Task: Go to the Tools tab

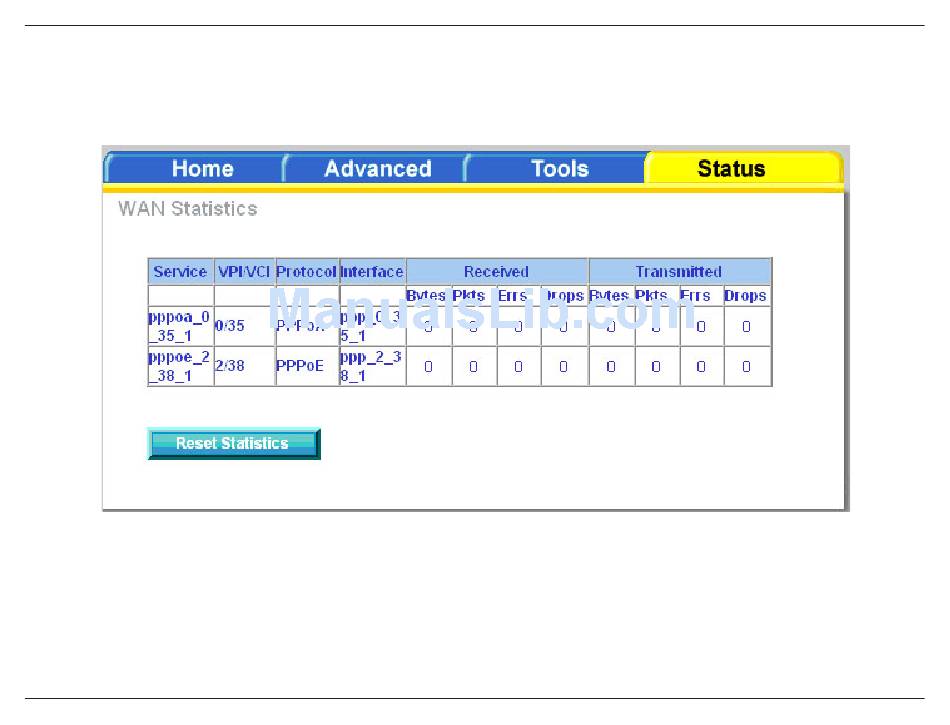Action: click(x=559, y=169)
